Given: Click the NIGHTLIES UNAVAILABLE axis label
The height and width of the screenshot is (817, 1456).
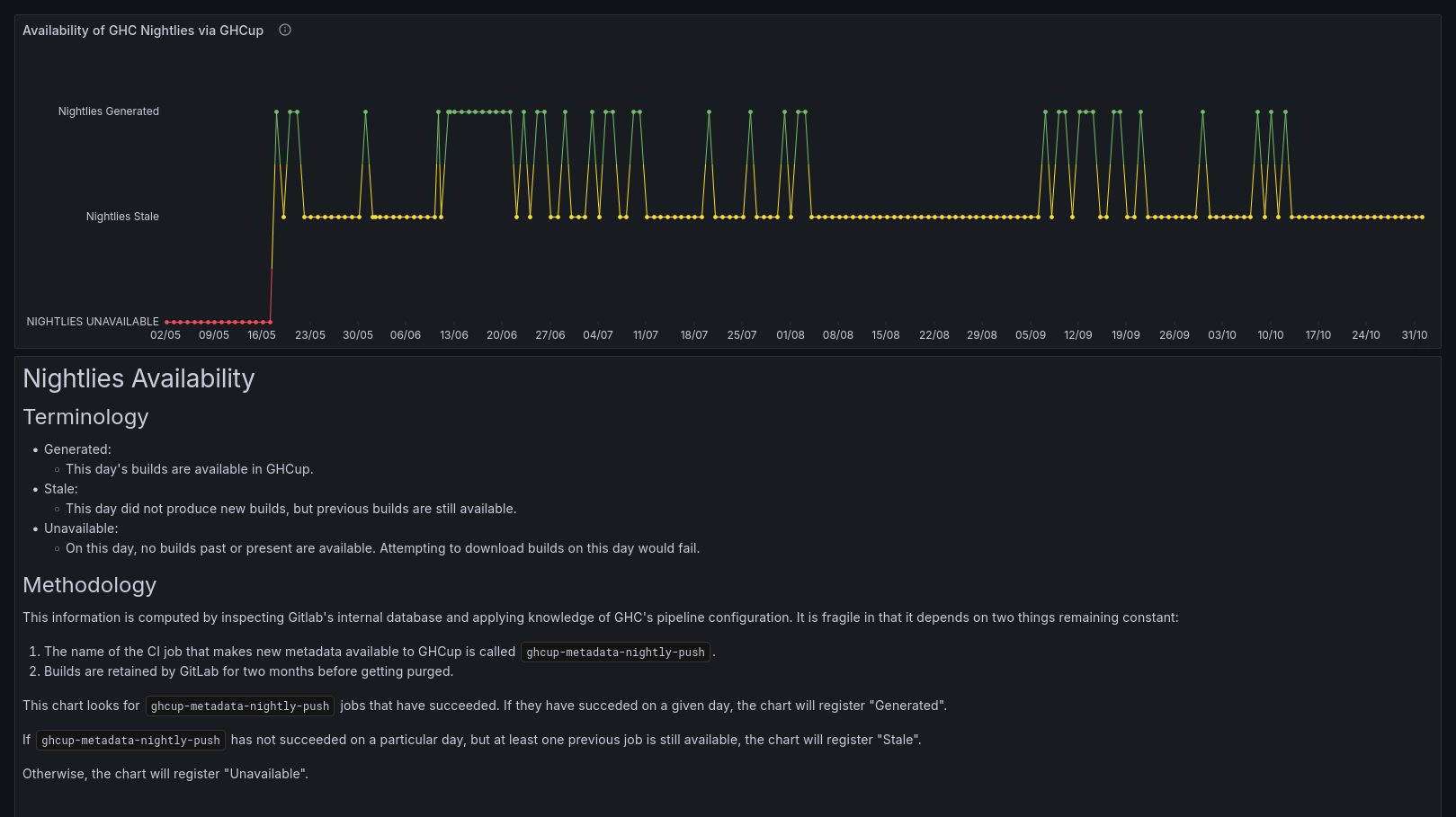Looking at the screenshot, I should coord(93,322).
